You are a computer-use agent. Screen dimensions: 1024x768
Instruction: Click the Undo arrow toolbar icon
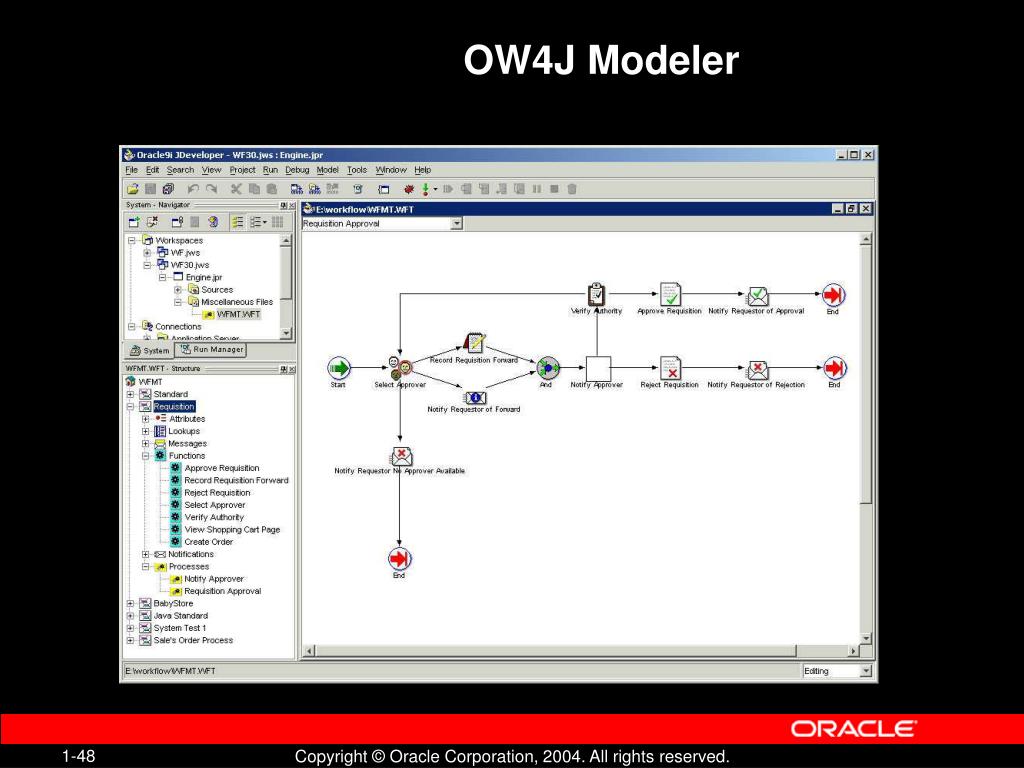pyautogui.click(x=193, y=189)
